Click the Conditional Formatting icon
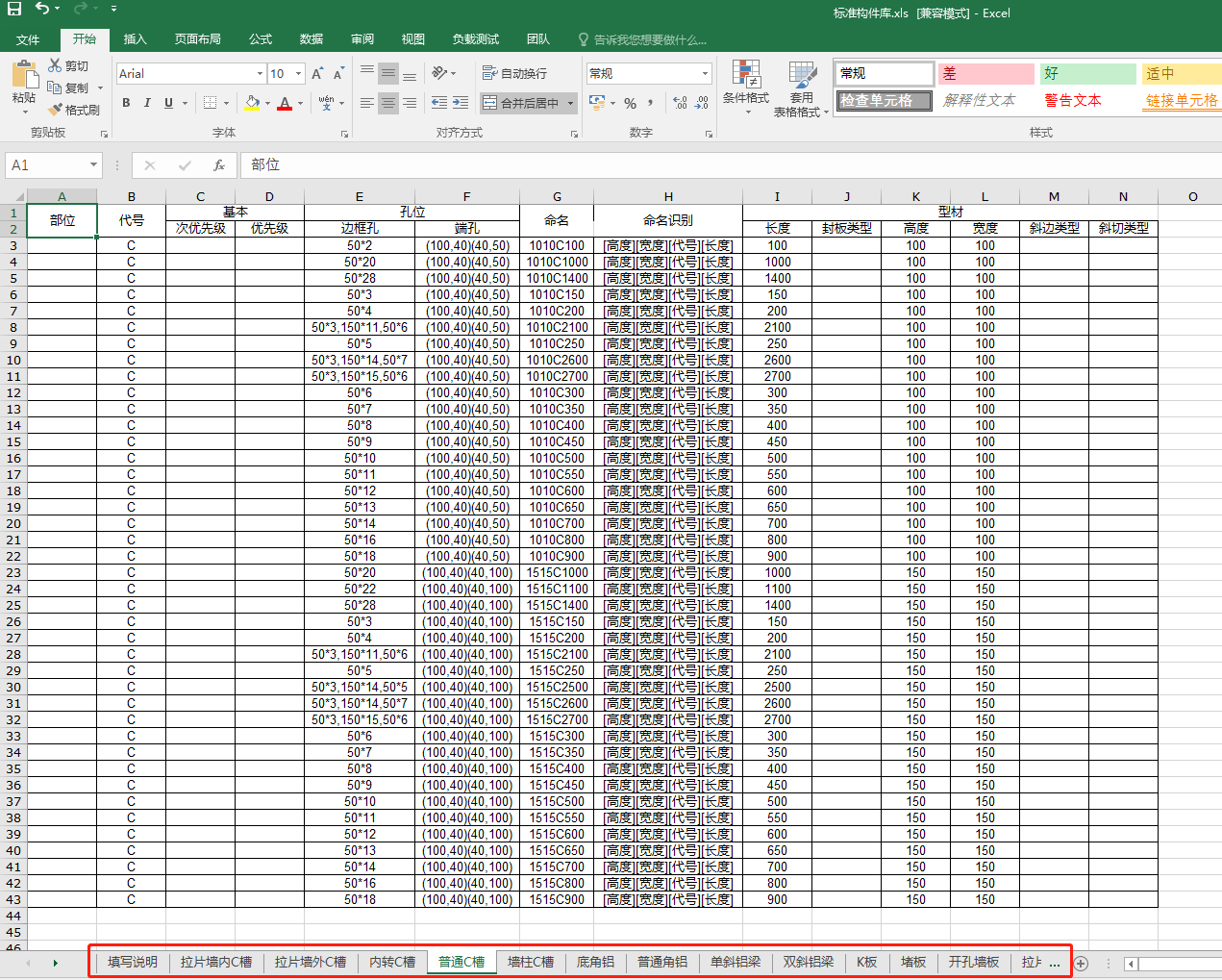 746,75
